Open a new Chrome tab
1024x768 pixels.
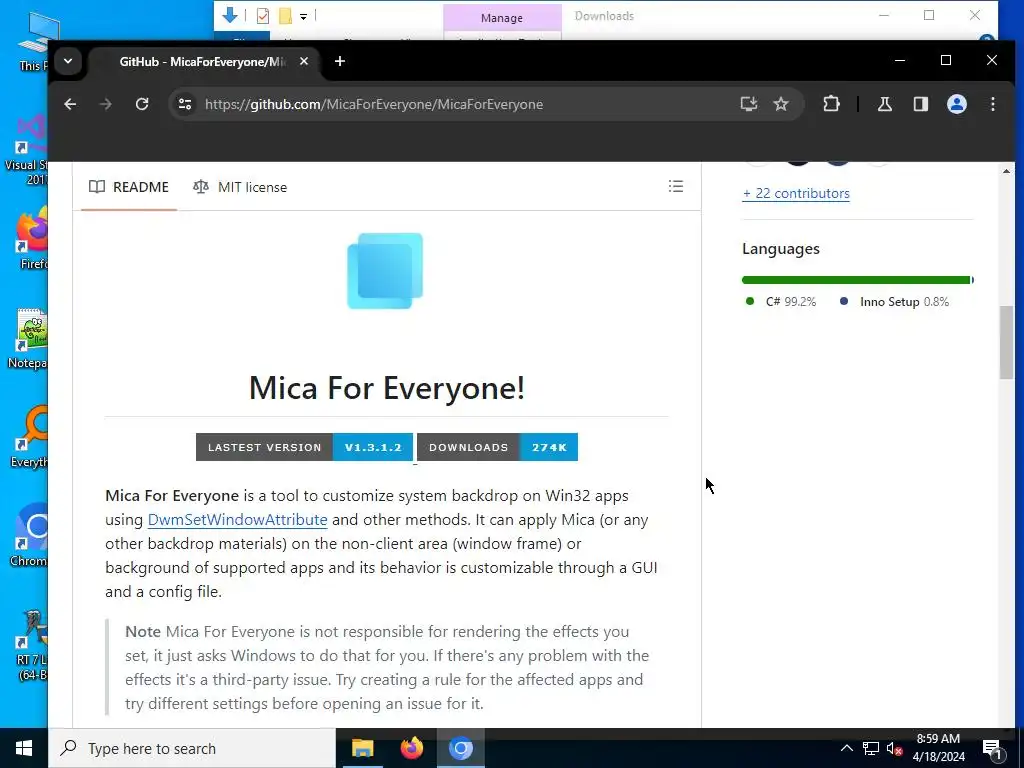340,61
